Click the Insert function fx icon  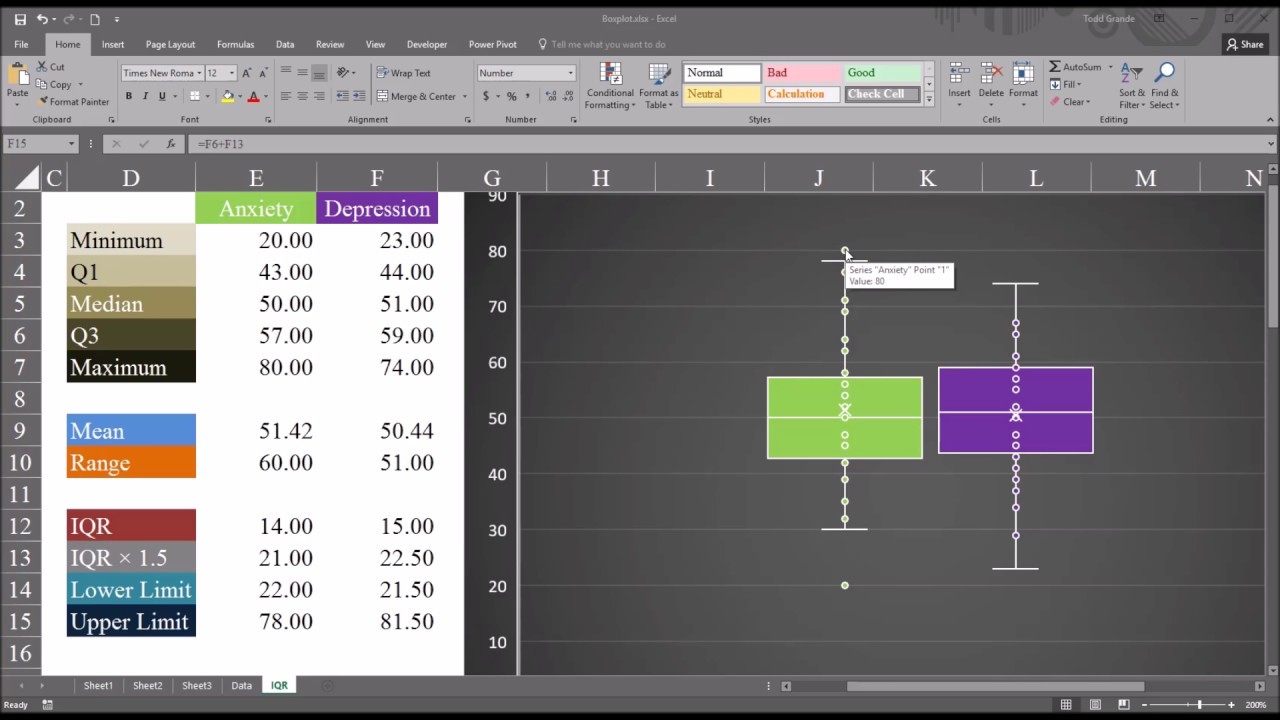point(171,144)
